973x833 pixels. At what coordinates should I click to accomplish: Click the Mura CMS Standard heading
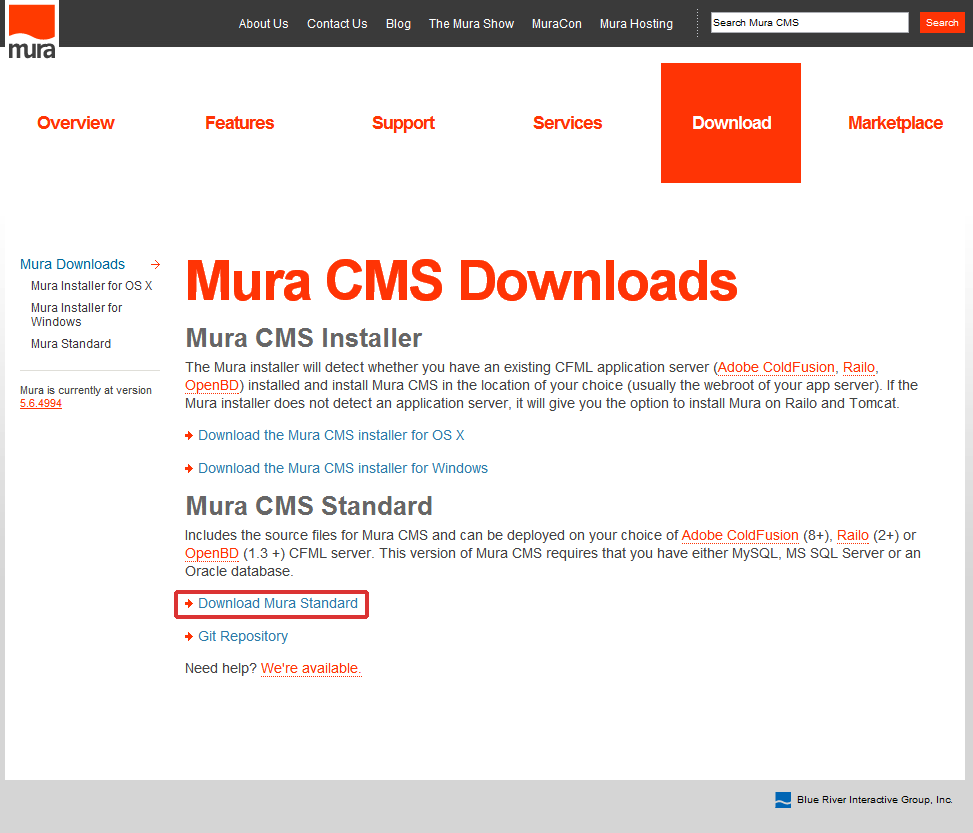pyautogui.click(x=308, y=506)
